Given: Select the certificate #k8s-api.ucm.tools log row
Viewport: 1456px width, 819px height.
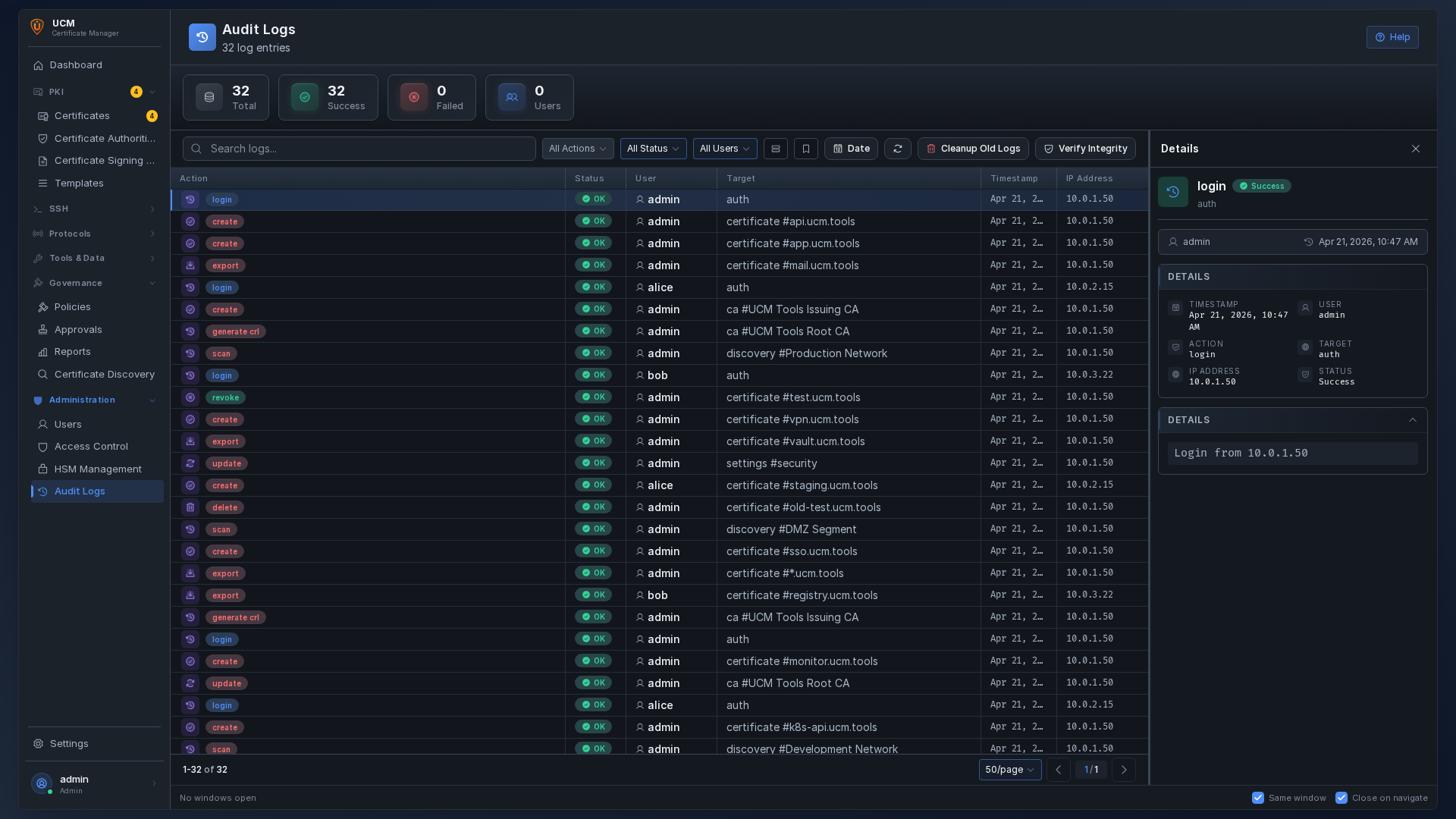Looking at the screenshot, I should pyautogui.click(x=660, y=727).
